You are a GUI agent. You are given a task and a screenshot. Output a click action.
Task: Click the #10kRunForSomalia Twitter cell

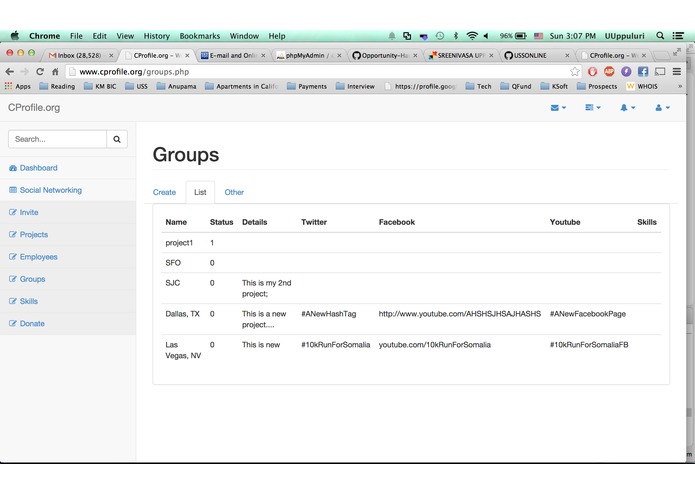point(336,345)
